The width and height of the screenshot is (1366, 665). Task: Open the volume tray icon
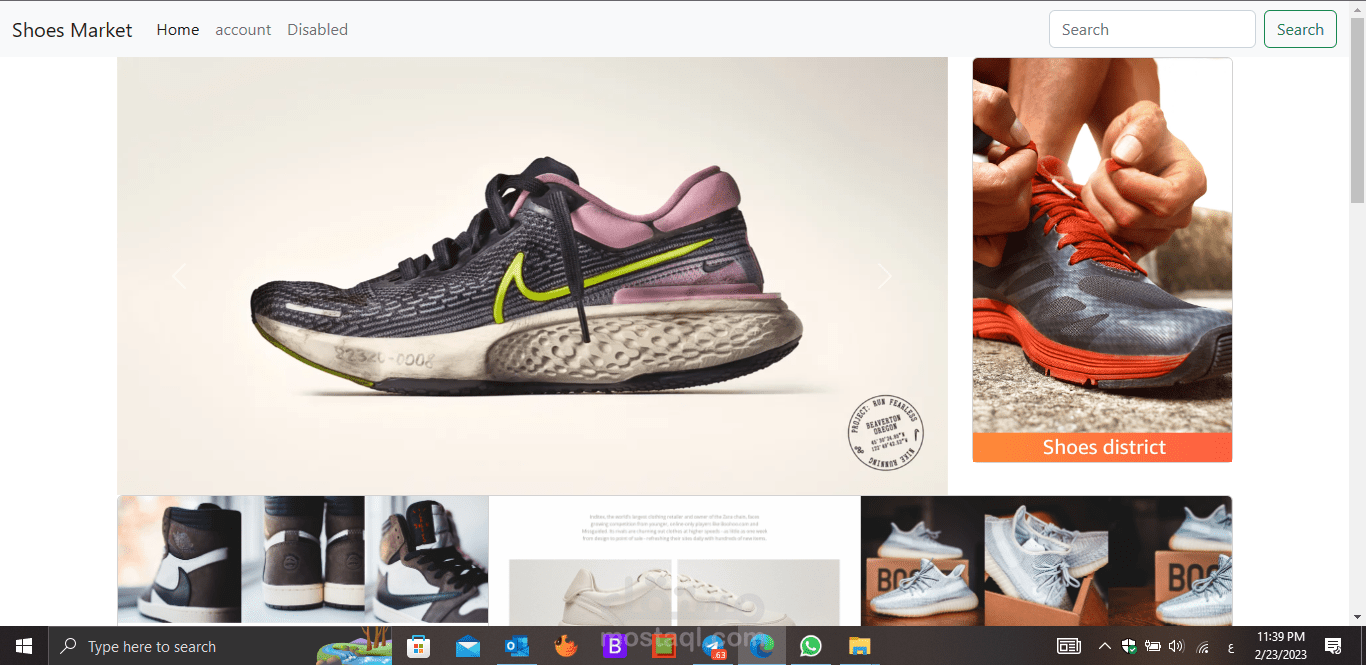click(x=1177, y=647)
